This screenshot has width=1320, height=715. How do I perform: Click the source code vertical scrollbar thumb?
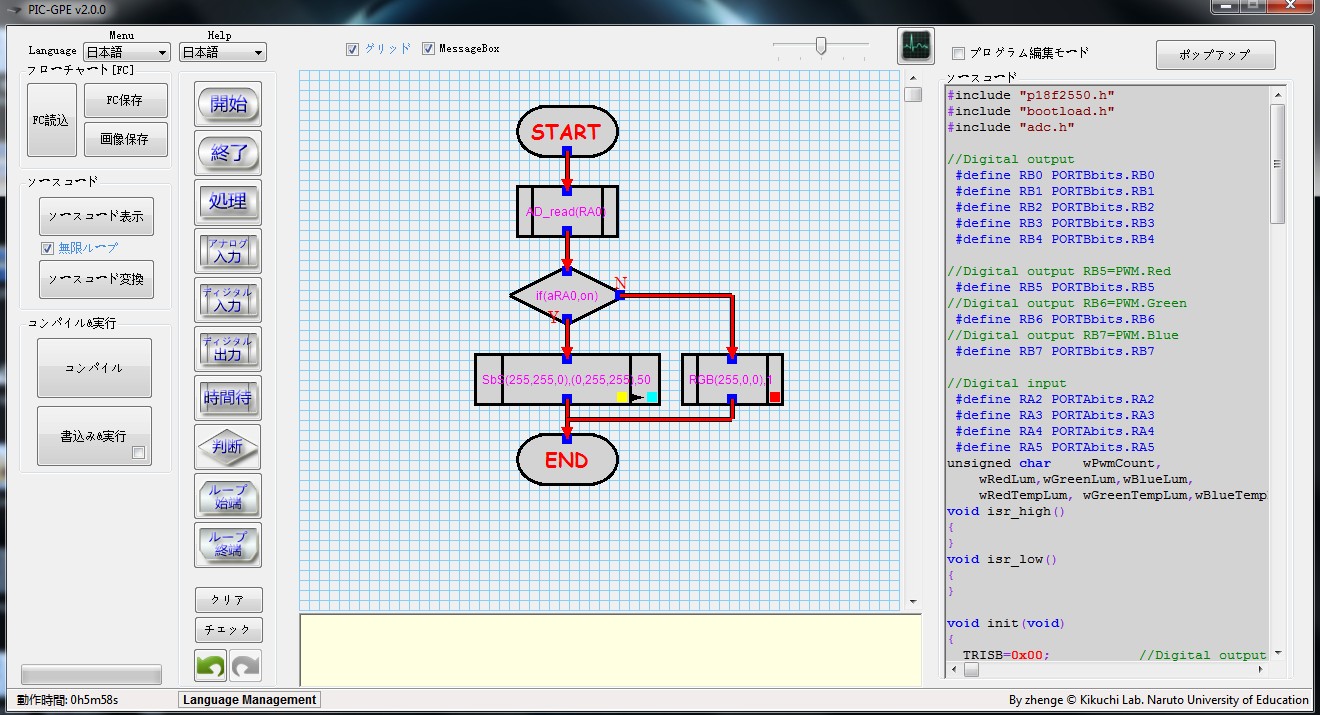[x=1277, y=163]
